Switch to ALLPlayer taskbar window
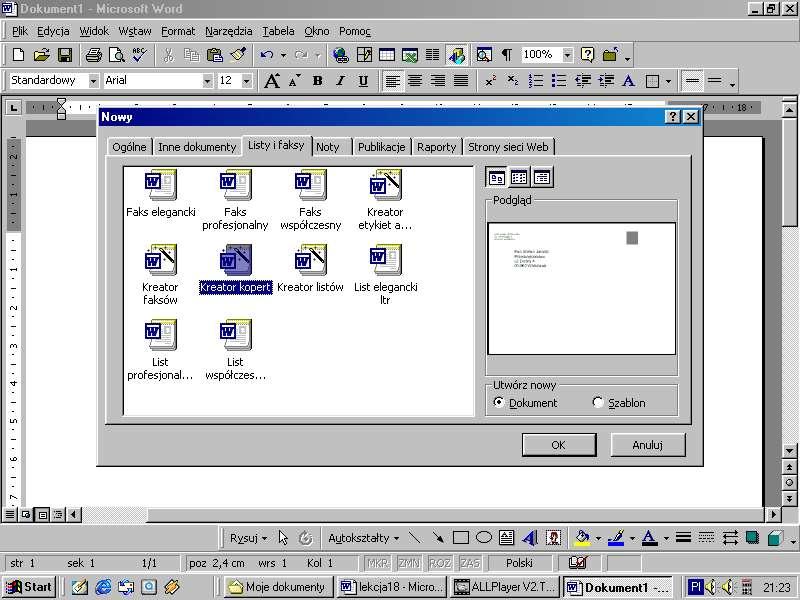The height and width of the screenshot is (600, 800). click(x=504, y=587)
